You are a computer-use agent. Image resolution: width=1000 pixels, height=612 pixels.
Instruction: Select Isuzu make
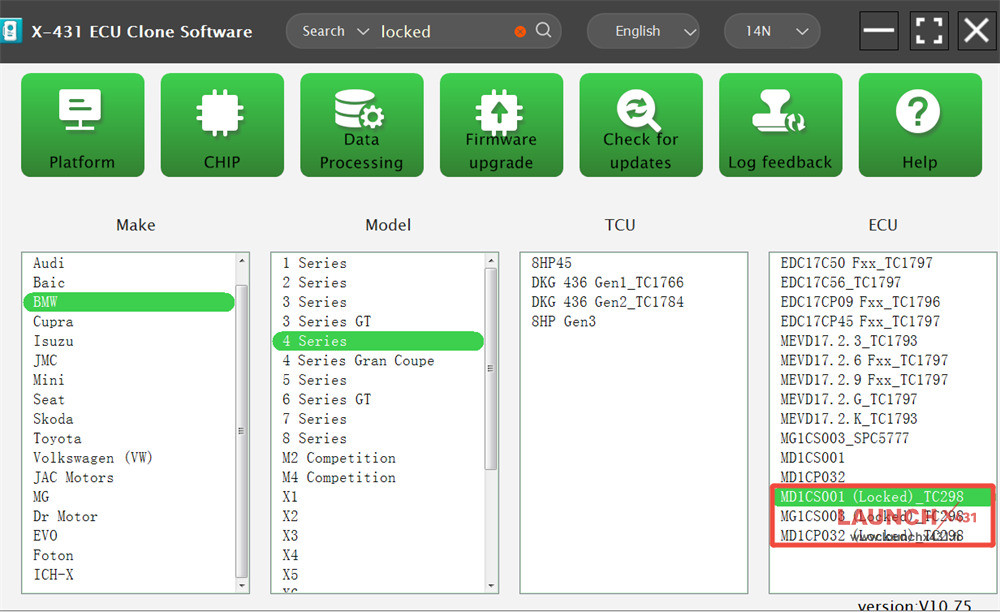click(x=53, y=341)
